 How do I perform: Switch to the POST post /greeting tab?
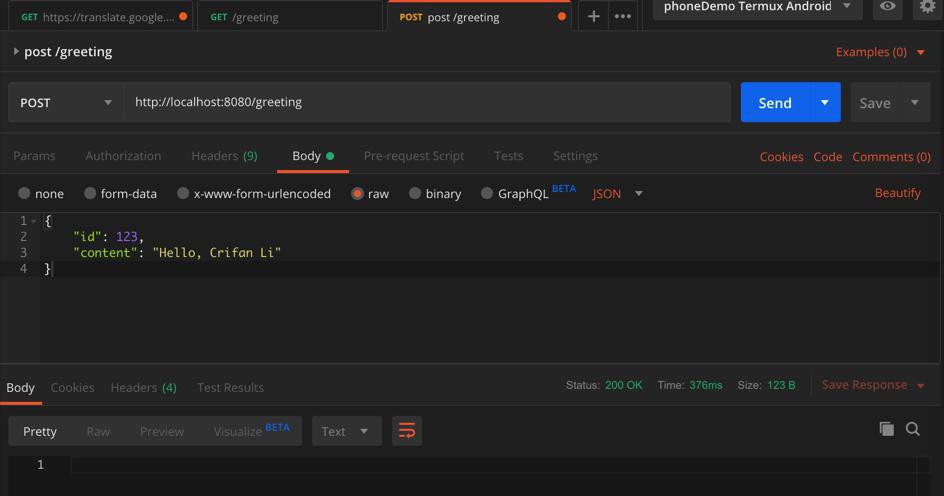pos(479,17)
